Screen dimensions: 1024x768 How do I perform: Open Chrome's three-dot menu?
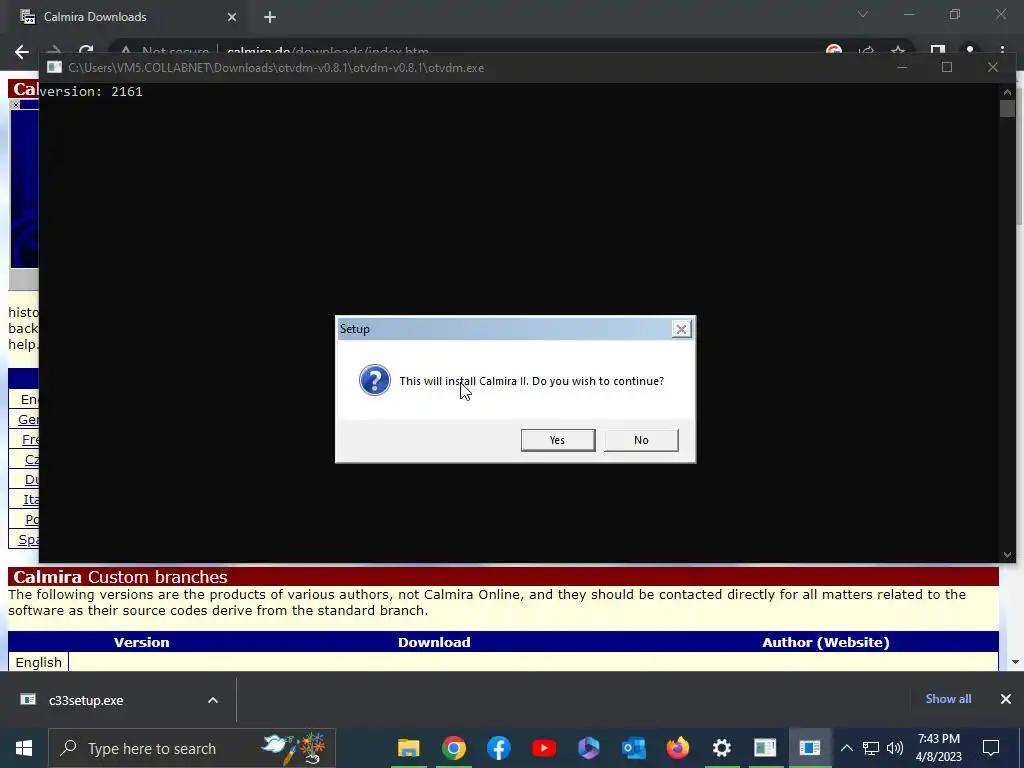1002,52
